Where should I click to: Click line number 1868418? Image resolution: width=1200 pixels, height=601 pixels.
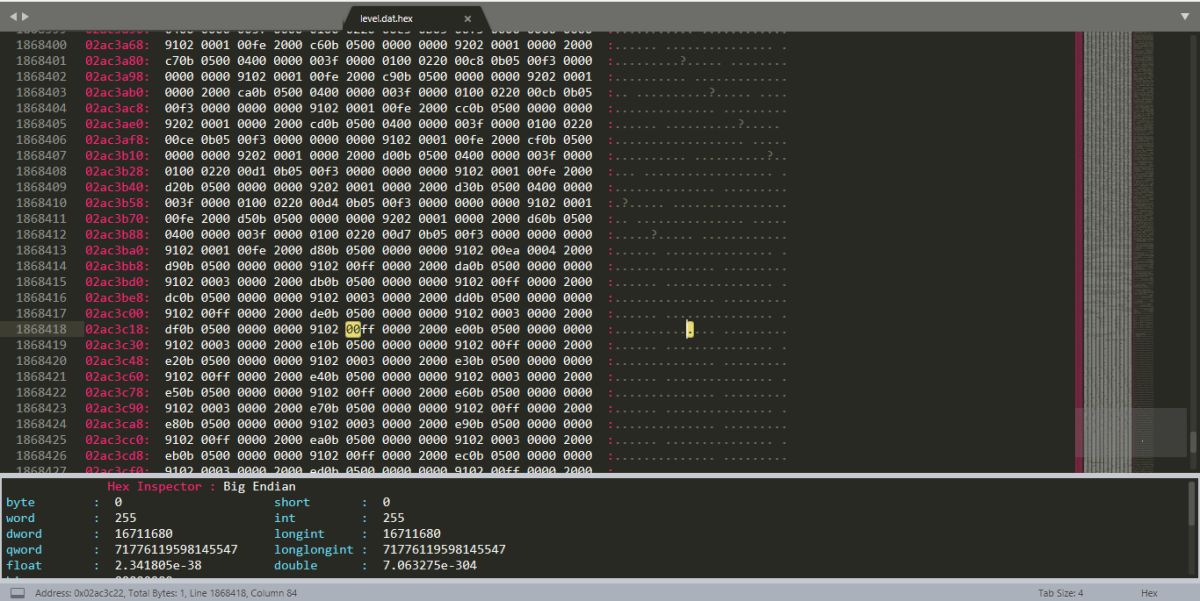click(42, 329)
